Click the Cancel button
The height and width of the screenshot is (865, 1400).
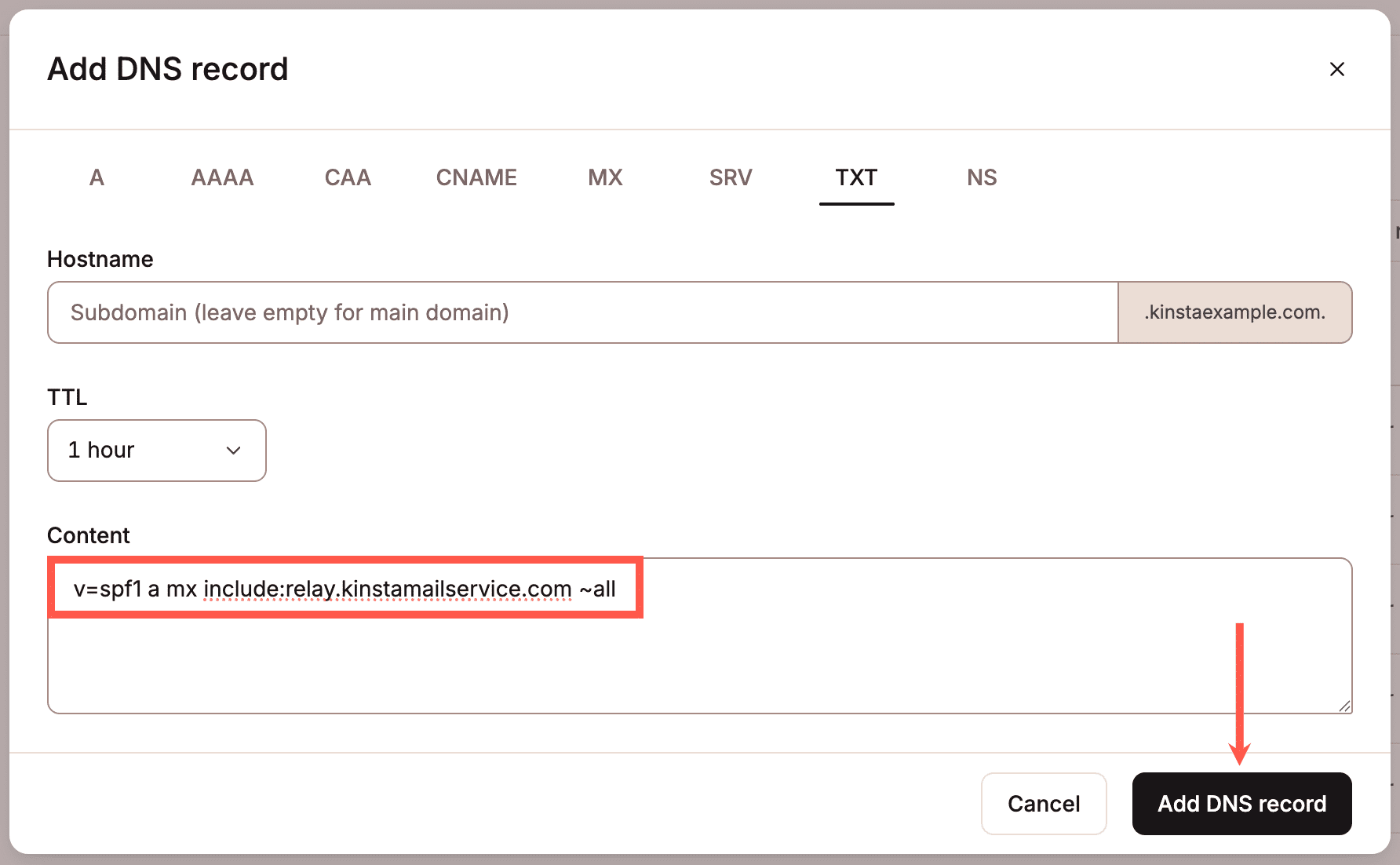[1043, 803]
